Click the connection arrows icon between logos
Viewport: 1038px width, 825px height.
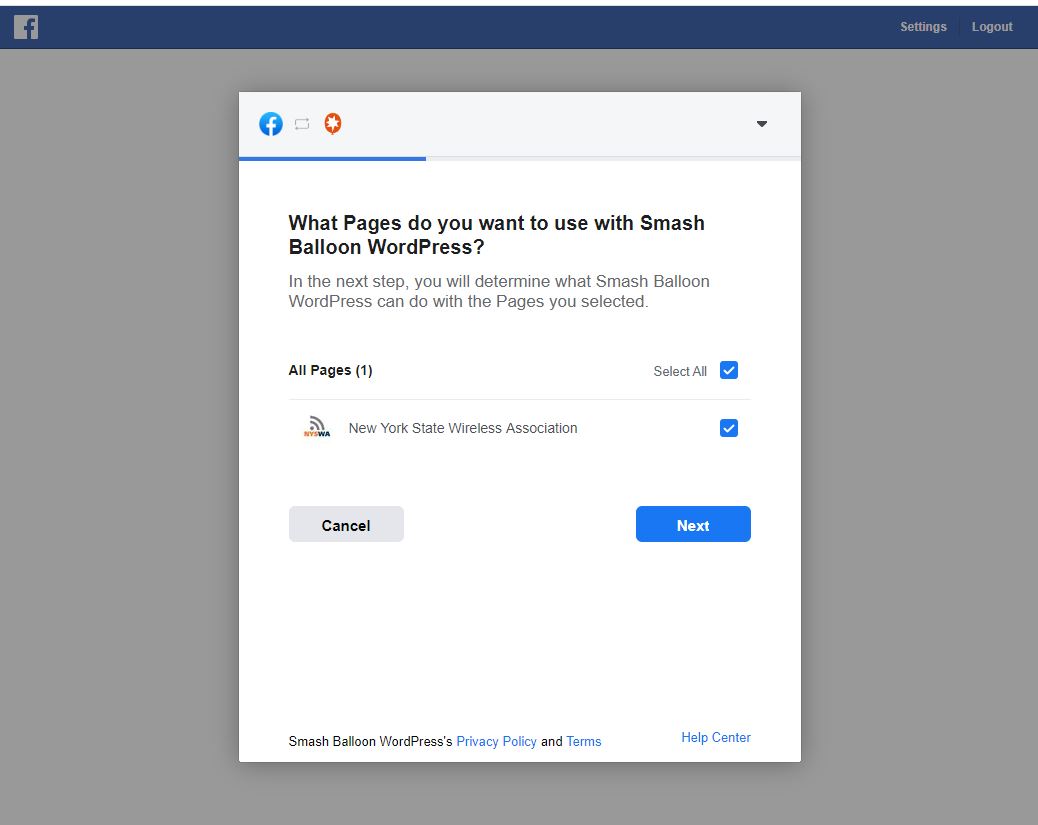click(x=302, y=124)
